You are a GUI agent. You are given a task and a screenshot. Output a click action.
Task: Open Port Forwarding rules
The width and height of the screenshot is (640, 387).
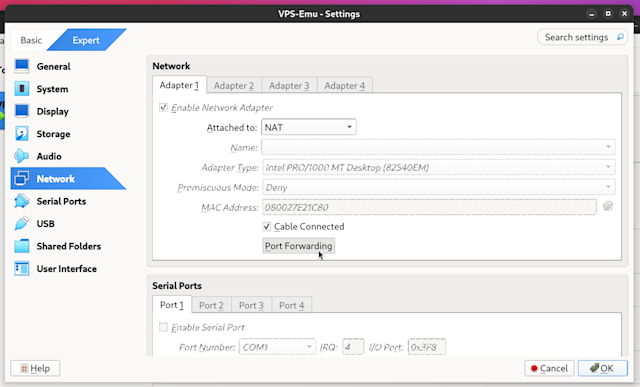click(298, 246)
